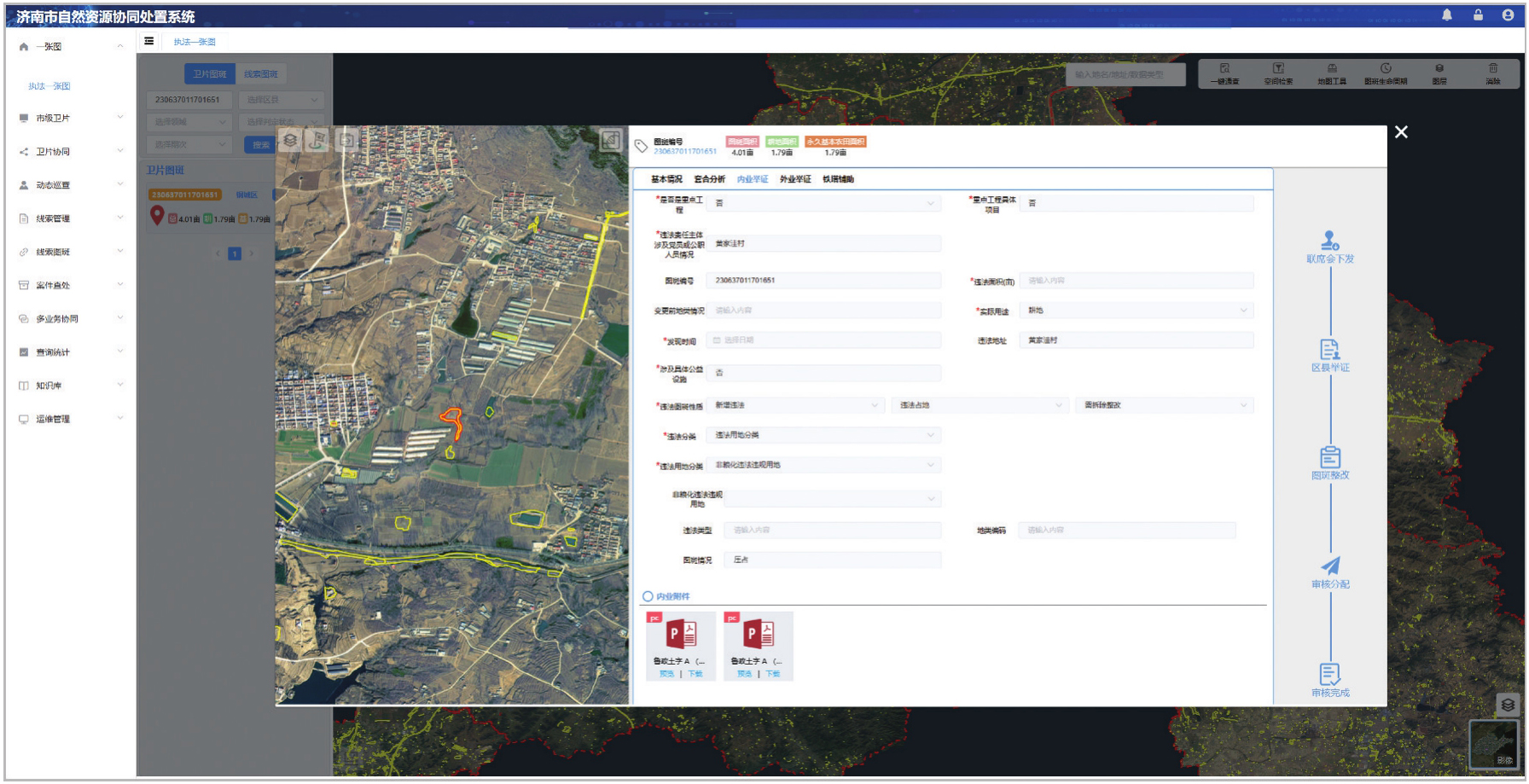Switch to the 外业举证 tab

click(795, 179)
